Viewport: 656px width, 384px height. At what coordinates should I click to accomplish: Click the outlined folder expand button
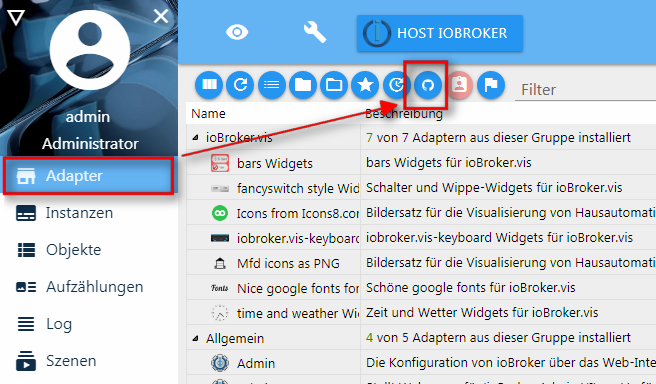(334, 85)
